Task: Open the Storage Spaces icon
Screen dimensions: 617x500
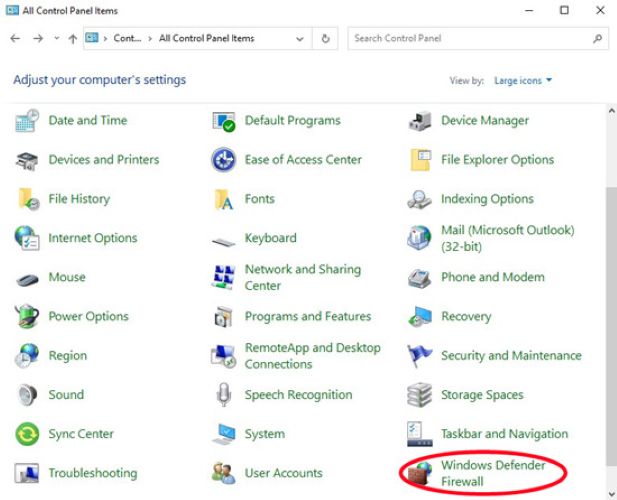Action: [x=419, y=395]
